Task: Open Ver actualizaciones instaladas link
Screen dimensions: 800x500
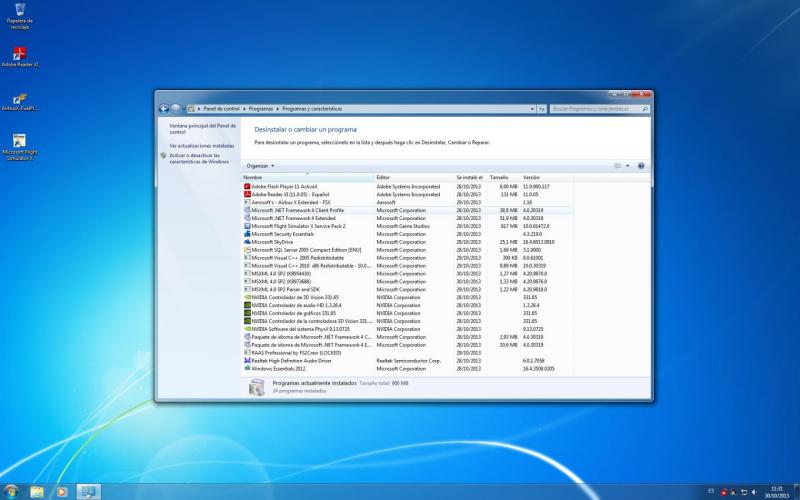Action: pyautogui.click(x=202, y=146)
